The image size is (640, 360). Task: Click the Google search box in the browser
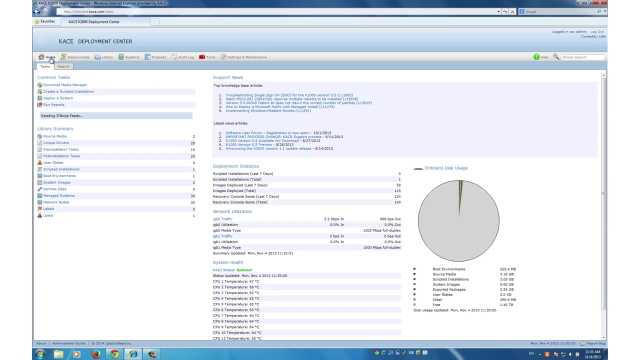click(x=561, y=11)
